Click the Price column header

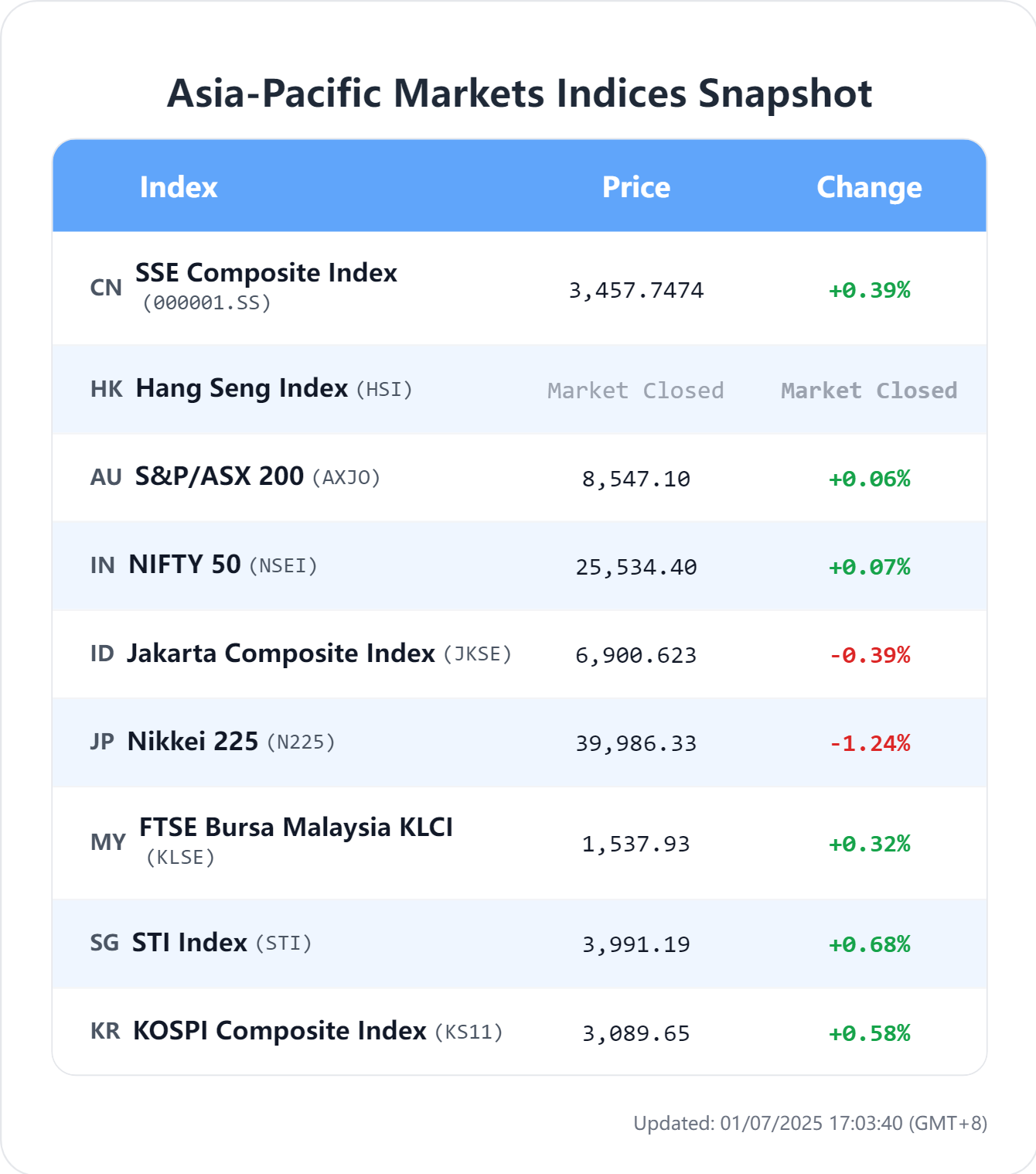[x=636, y=187]
